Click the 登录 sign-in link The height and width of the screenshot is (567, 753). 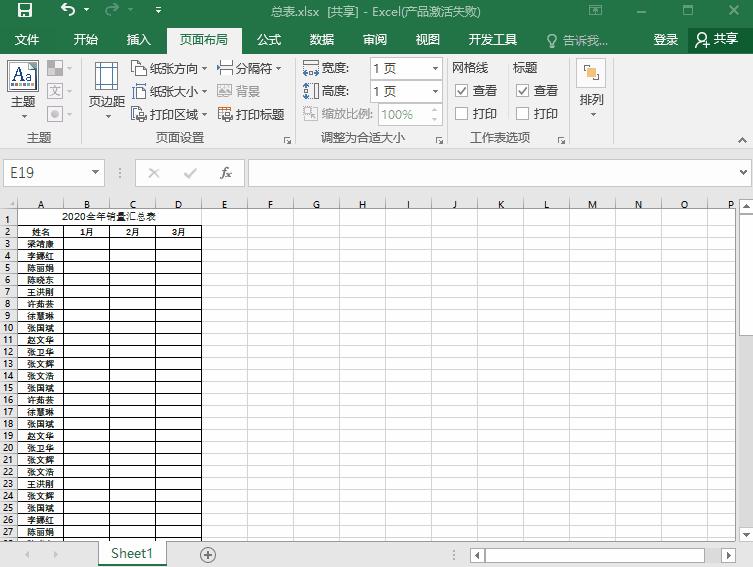[666, 40]
